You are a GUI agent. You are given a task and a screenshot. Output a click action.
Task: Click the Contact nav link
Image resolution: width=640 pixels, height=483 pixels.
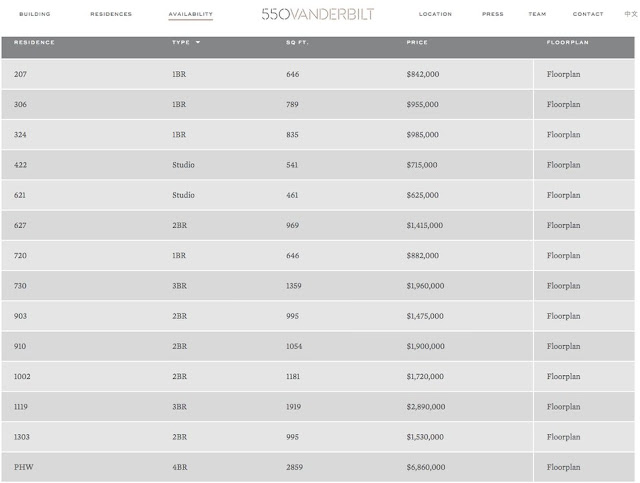pyautogui.click(x=588, y=14)
